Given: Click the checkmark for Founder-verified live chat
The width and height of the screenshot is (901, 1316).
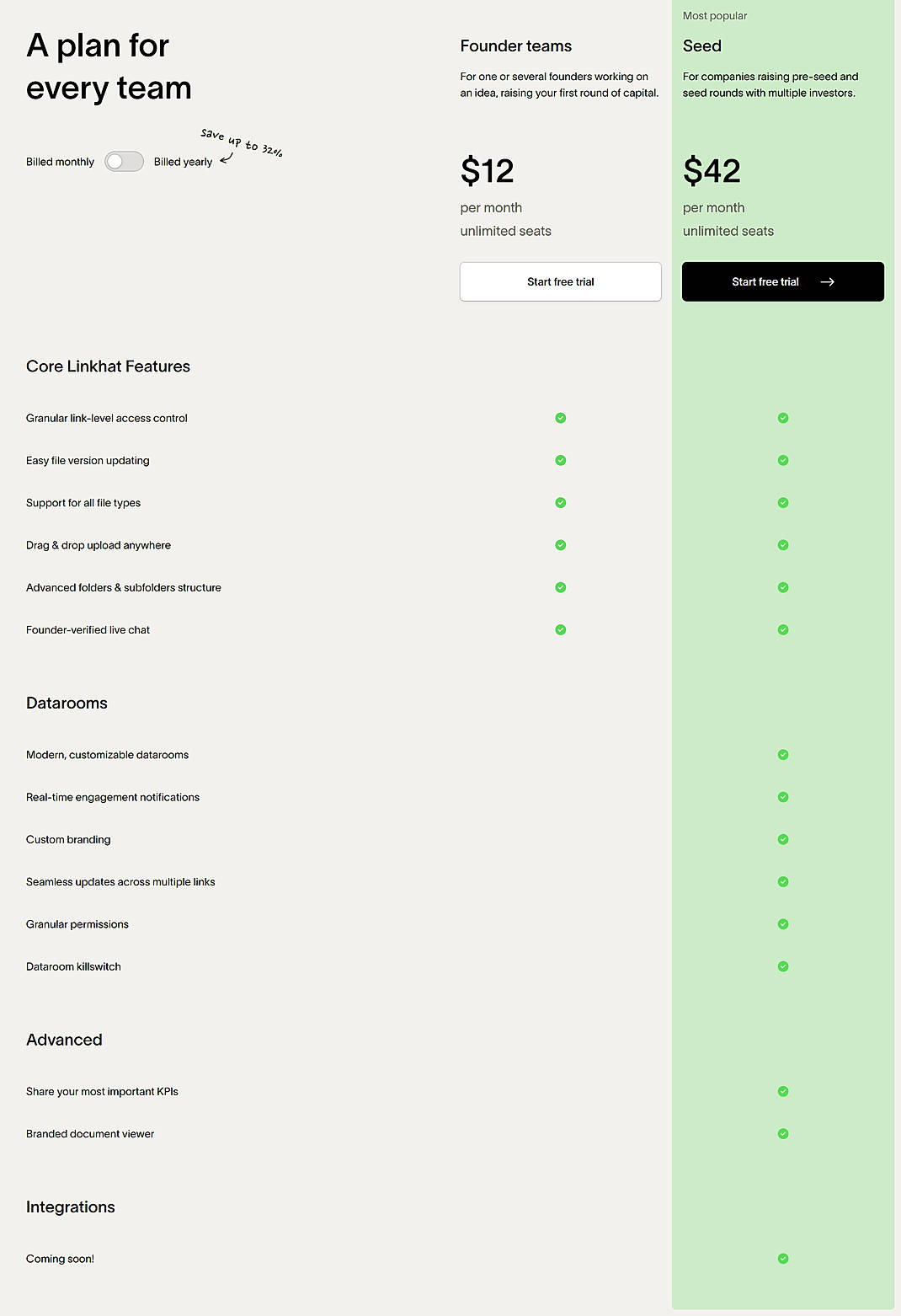Looking at the screenshot, I should coord(560,629).
